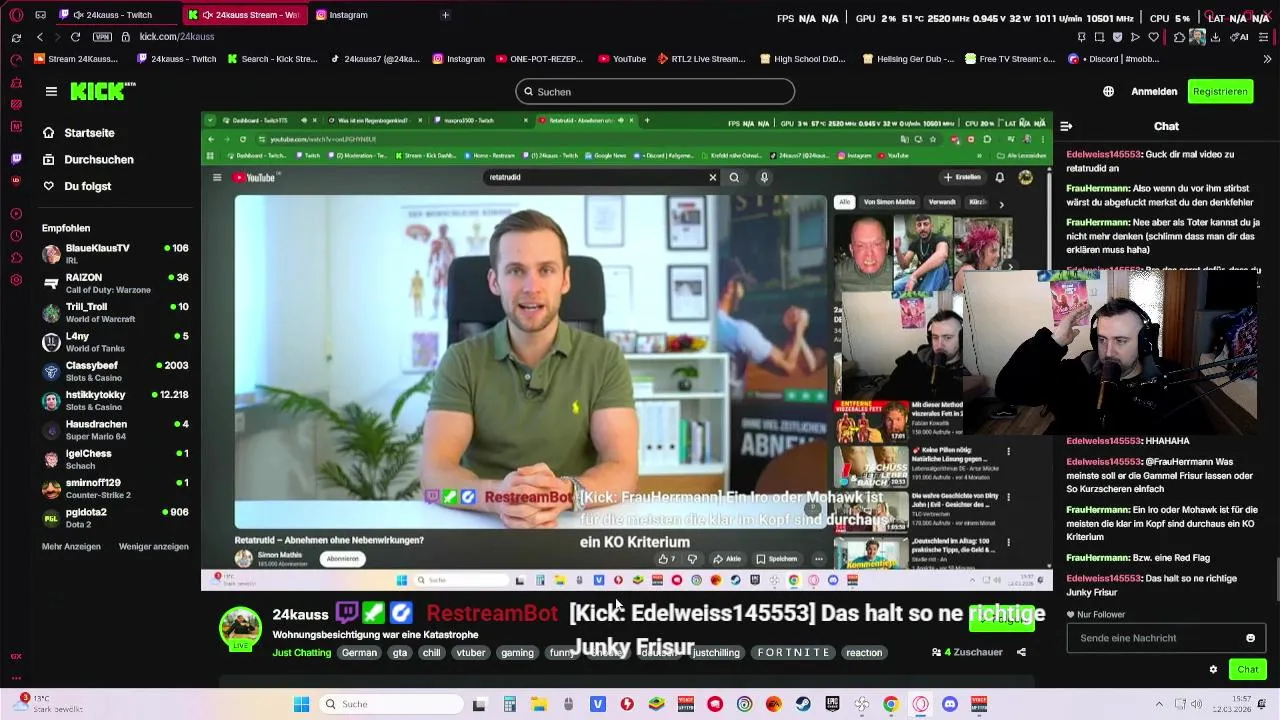
Task: Click the language globe icon
Action: pos(1108,91)
